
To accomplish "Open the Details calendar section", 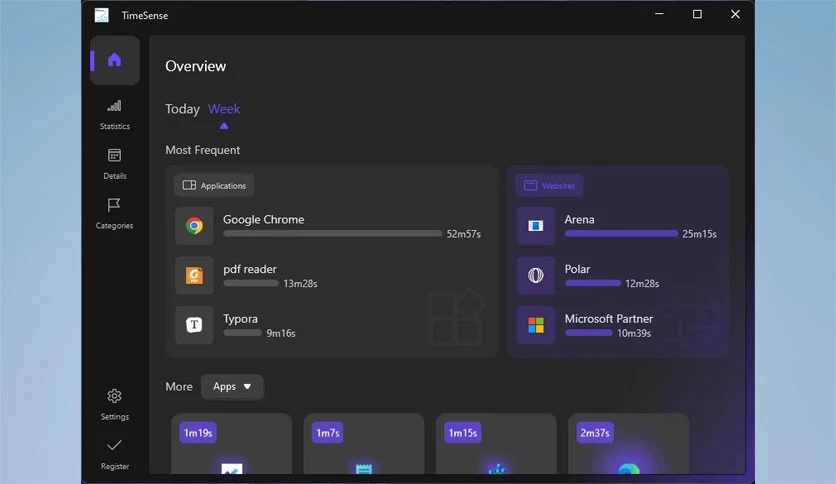I will [x=115, y=164].
